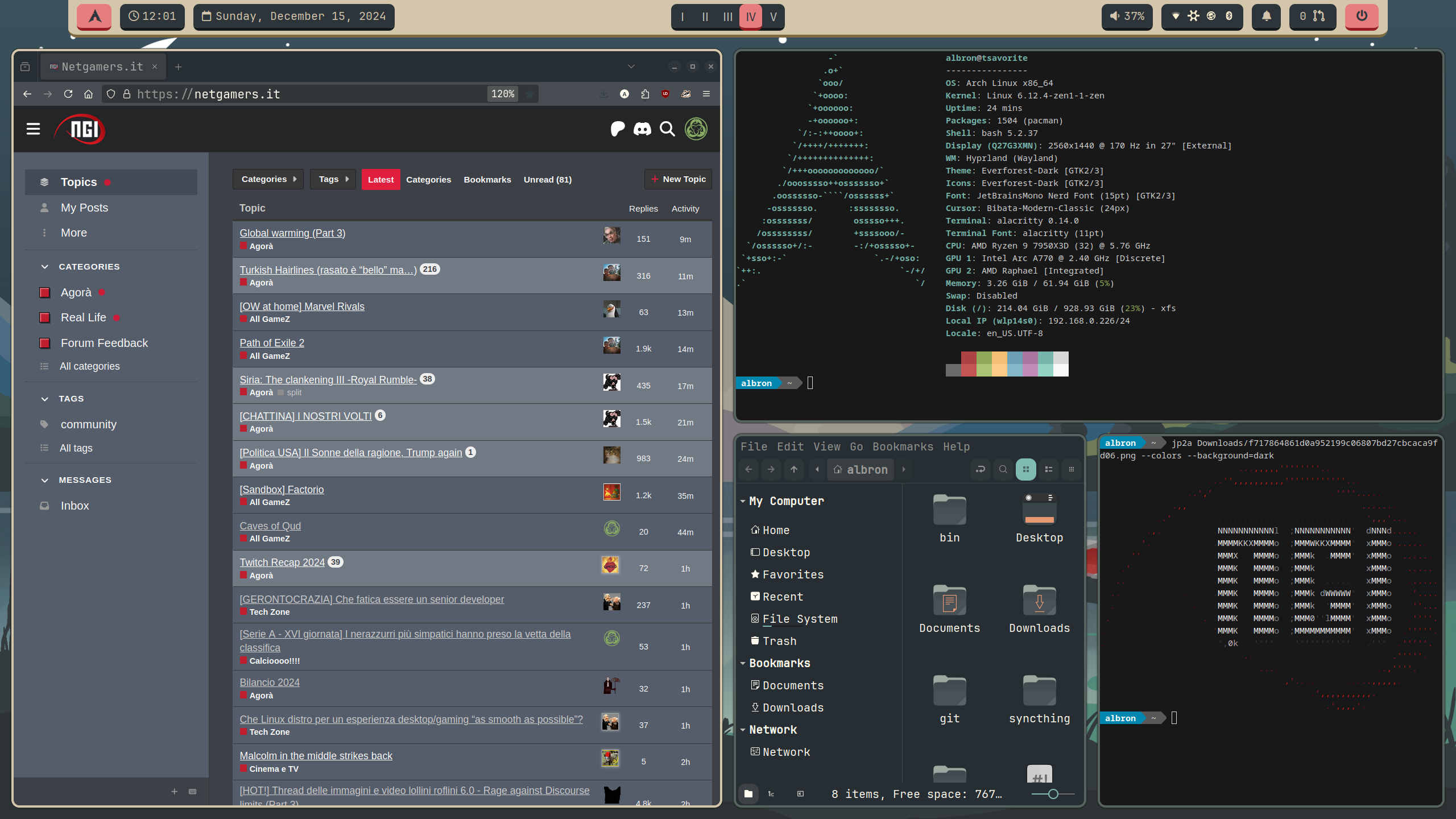
Task: Go to parent folder in file manager
Action: pyautogui.click(x=794, y=469)
